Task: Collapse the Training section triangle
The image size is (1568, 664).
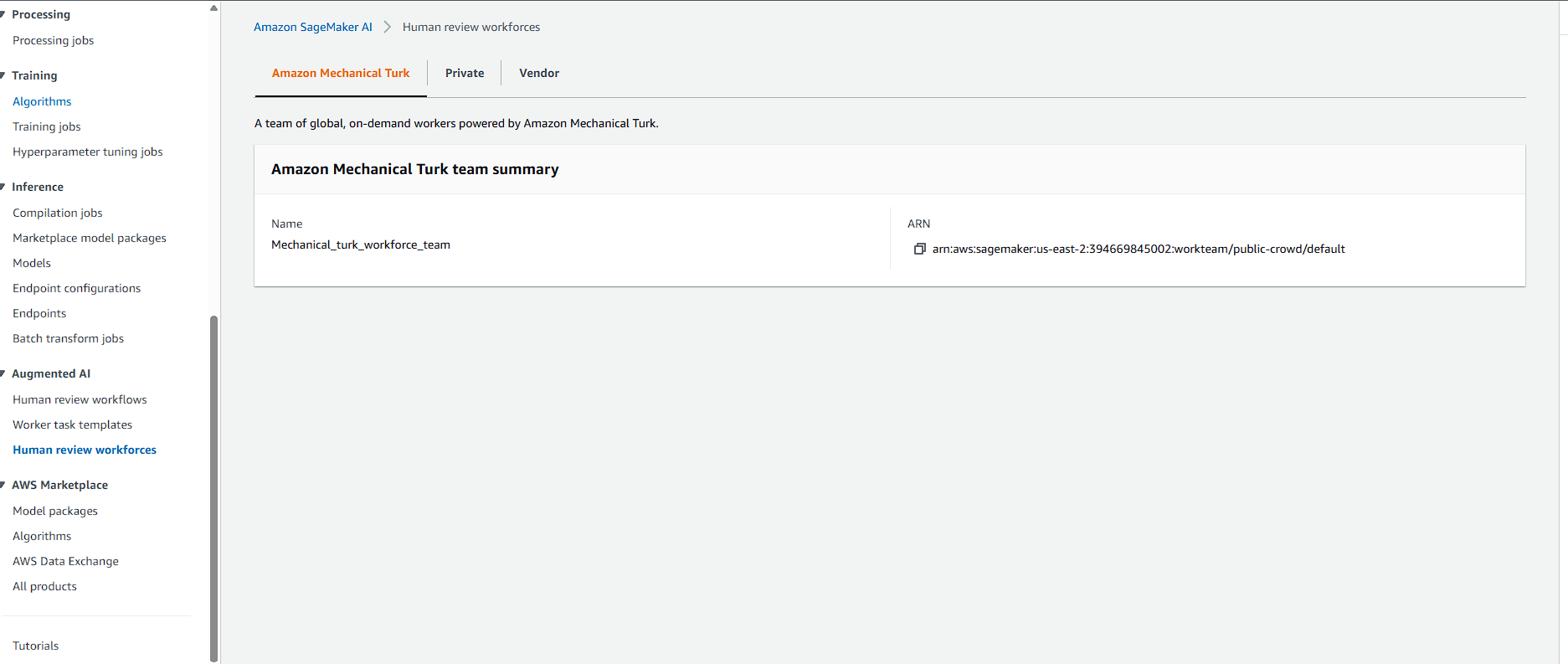Action: click(3, 75)
